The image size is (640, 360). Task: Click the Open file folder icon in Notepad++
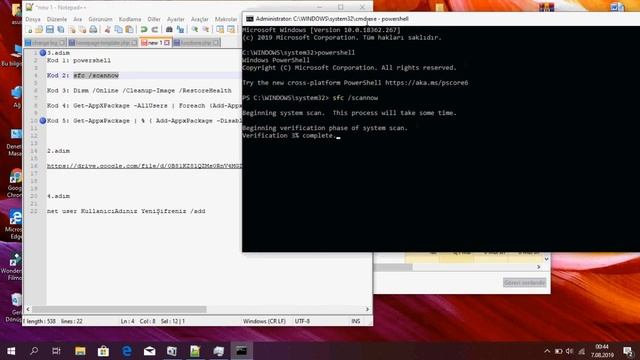coord(39,29)
